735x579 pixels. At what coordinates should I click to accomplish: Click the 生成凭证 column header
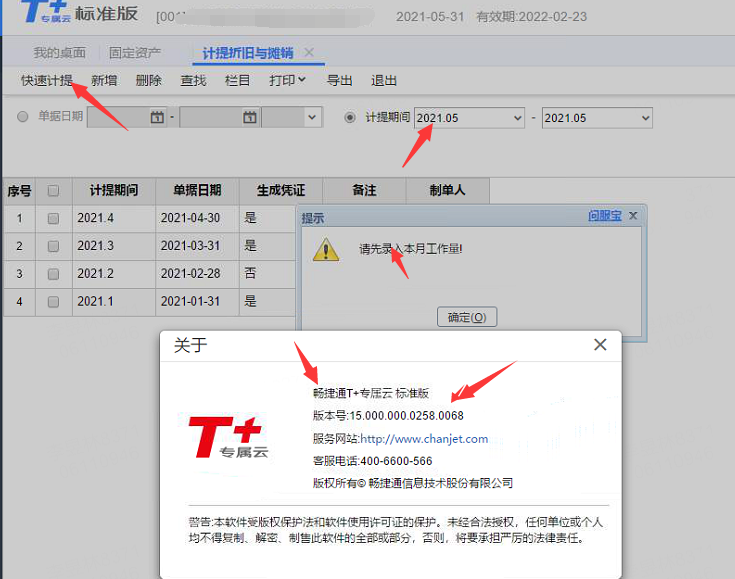pyautogui.click(x=281, y=190)
